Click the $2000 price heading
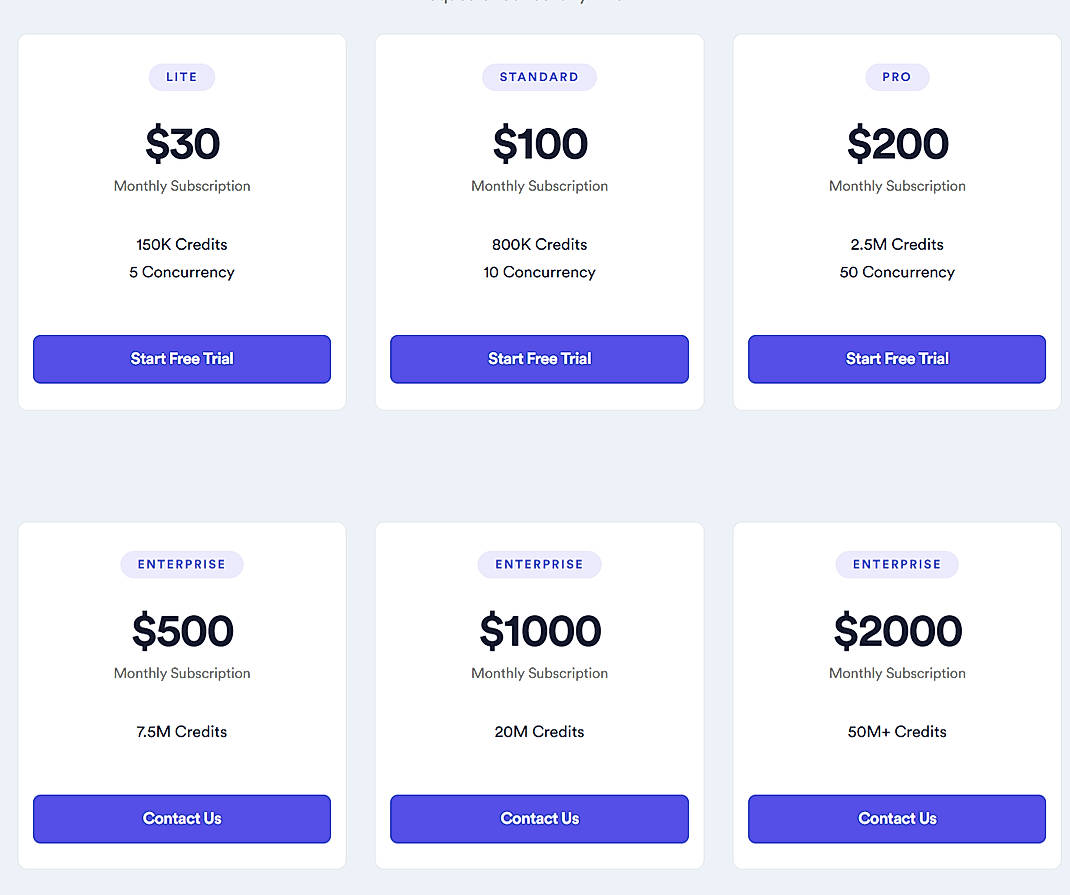 pos(896,631)
